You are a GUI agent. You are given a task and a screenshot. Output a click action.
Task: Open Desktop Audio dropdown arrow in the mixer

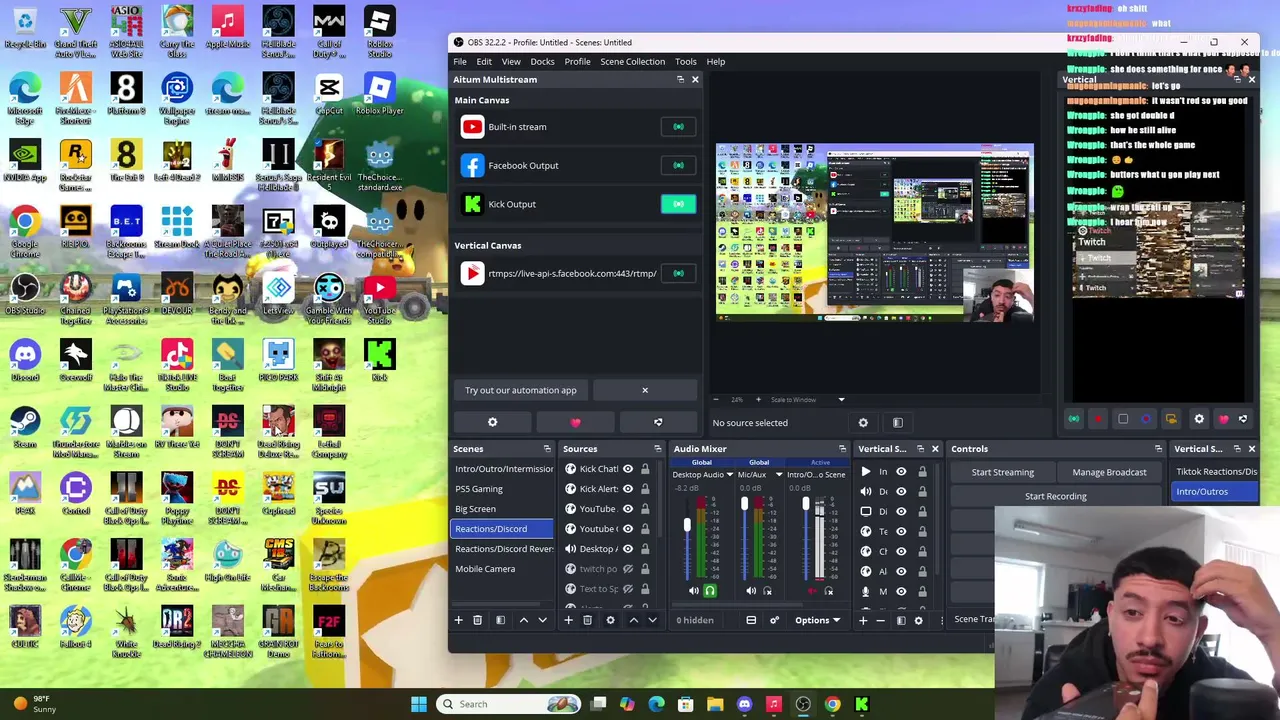(x=730, y=475)
